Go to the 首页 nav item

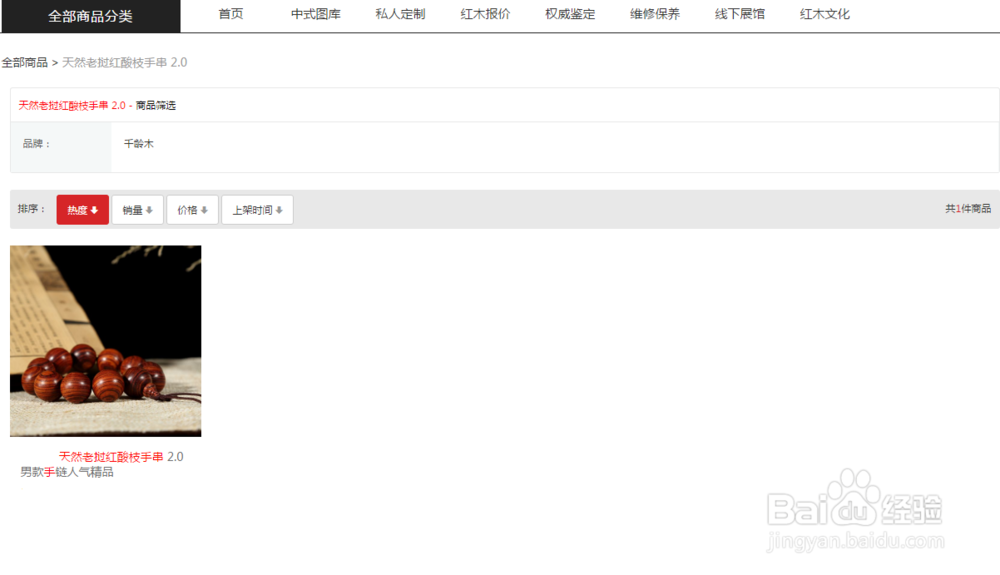(231, 14)
